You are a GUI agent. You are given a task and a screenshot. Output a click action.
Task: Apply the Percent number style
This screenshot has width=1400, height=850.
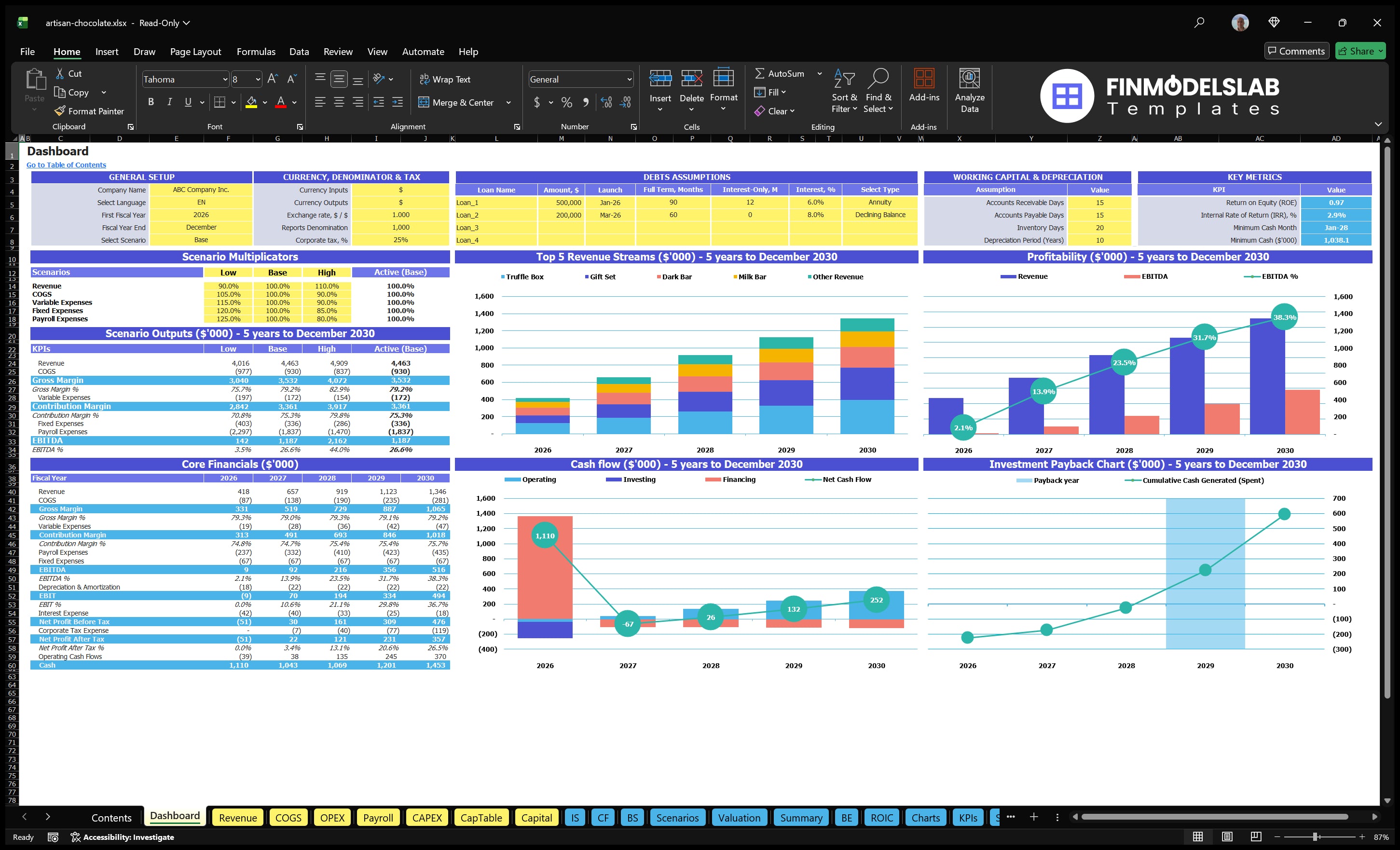(566, 103)
